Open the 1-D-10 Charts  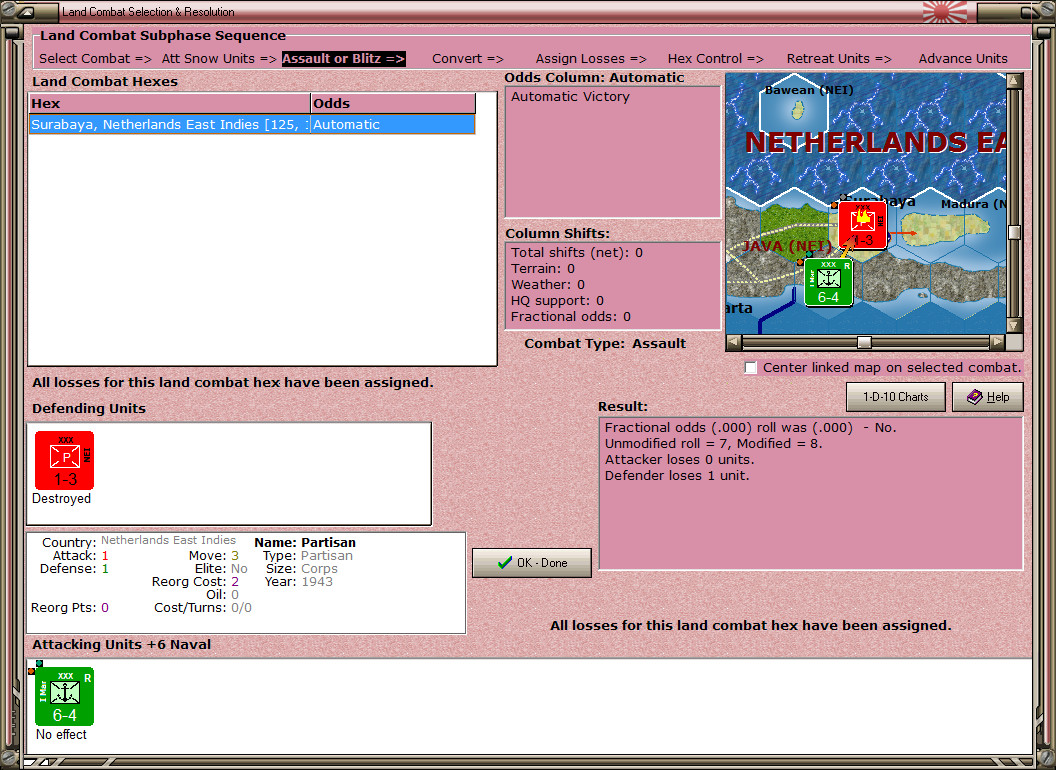[895, 397]
